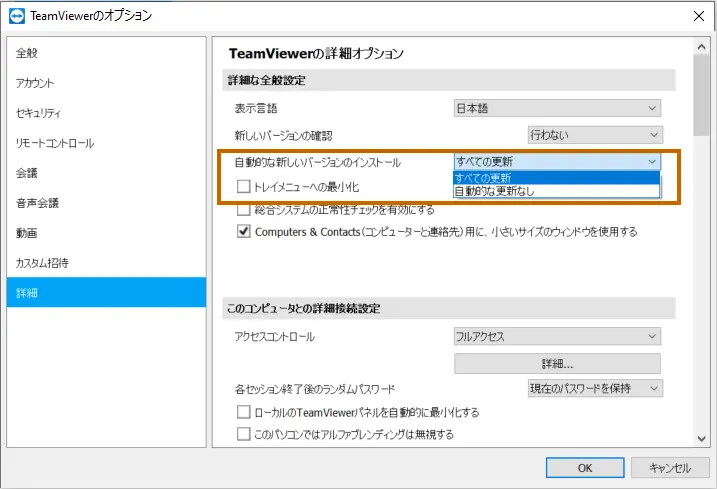This screenshot has width=717, height=489.
Task: Open 音声会議 settings page
Action: click(106, 203)
